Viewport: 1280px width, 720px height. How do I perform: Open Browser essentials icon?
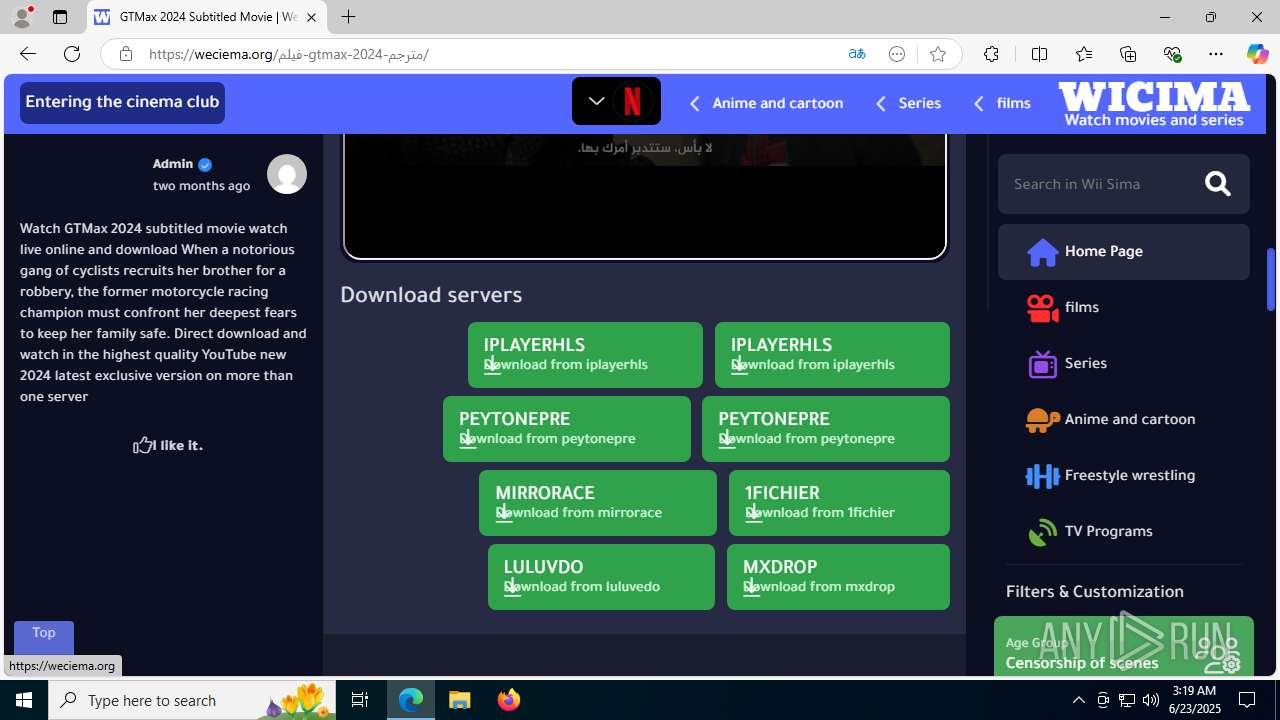(x=1172, y=54)
